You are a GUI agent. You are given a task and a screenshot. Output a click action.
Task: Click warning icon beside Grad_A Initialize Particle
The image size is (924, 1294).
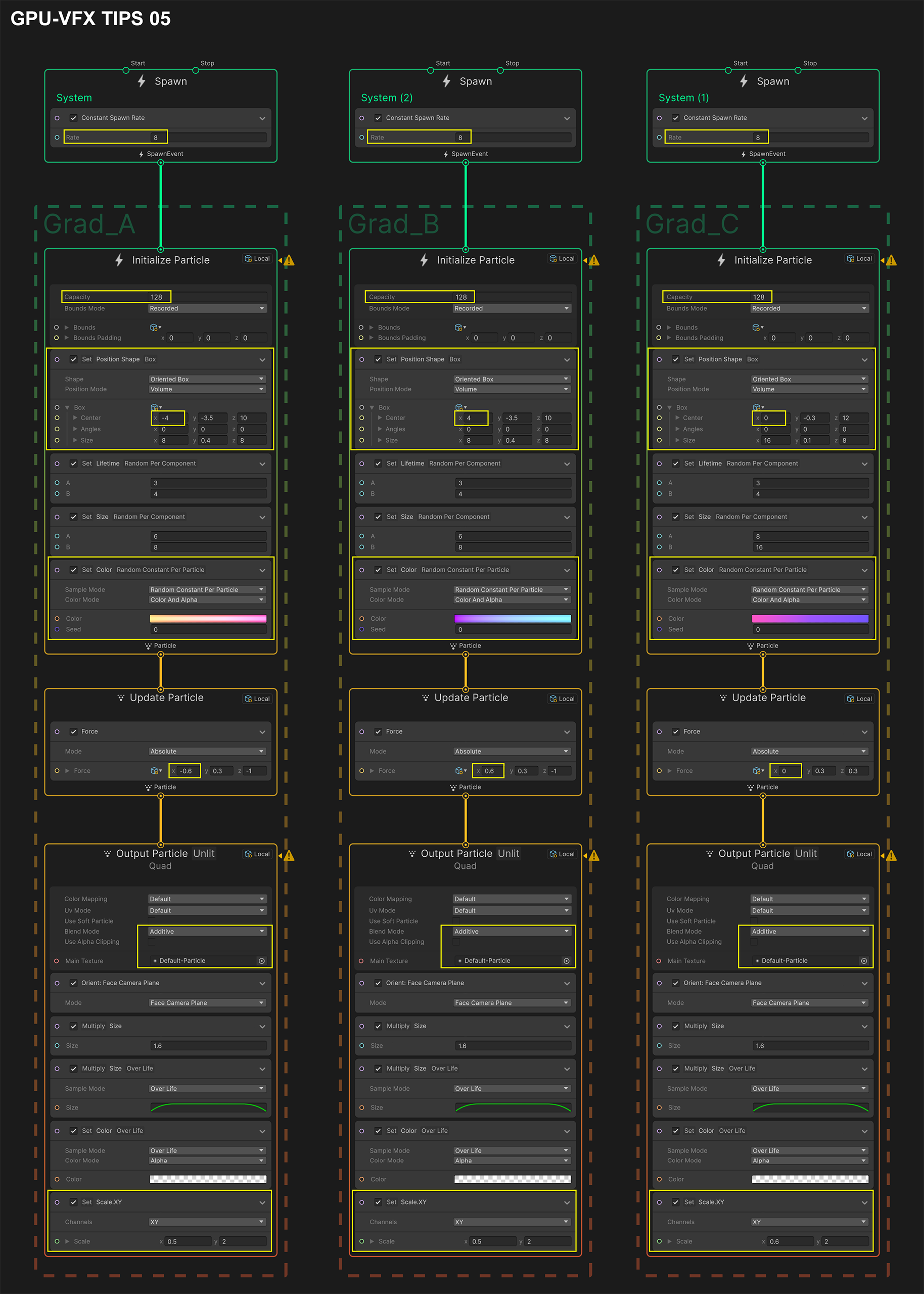pyautogui.click(x=289, y=260)
